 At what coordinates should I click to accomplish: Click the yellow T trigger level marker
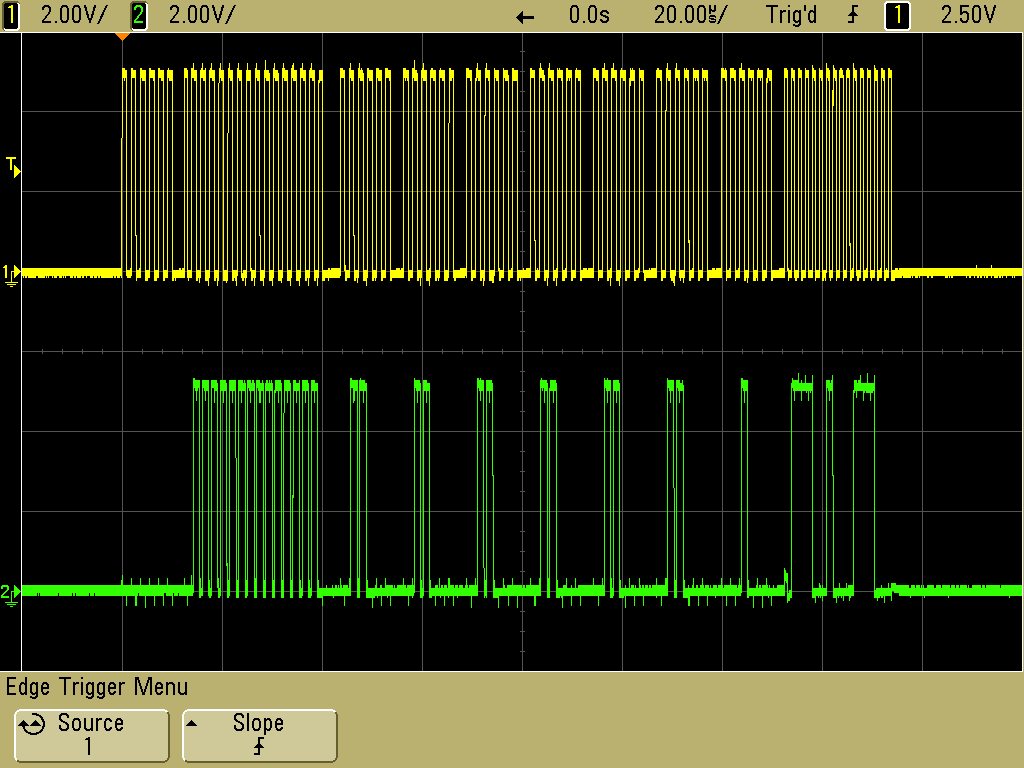pyautogui.click(x=13, y=167)
